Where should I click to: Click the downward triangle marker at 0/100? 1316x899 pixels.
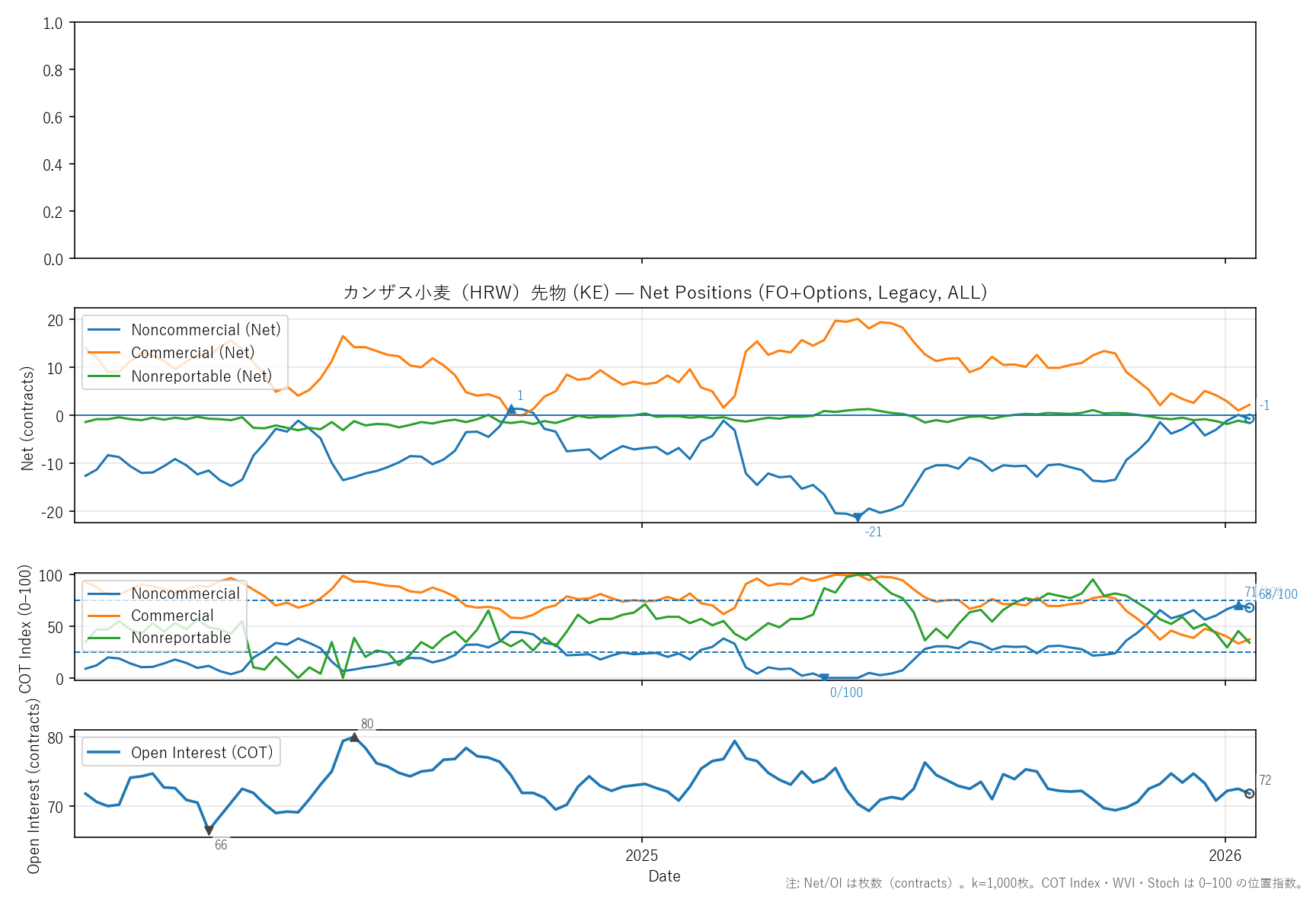pos(824,677)
